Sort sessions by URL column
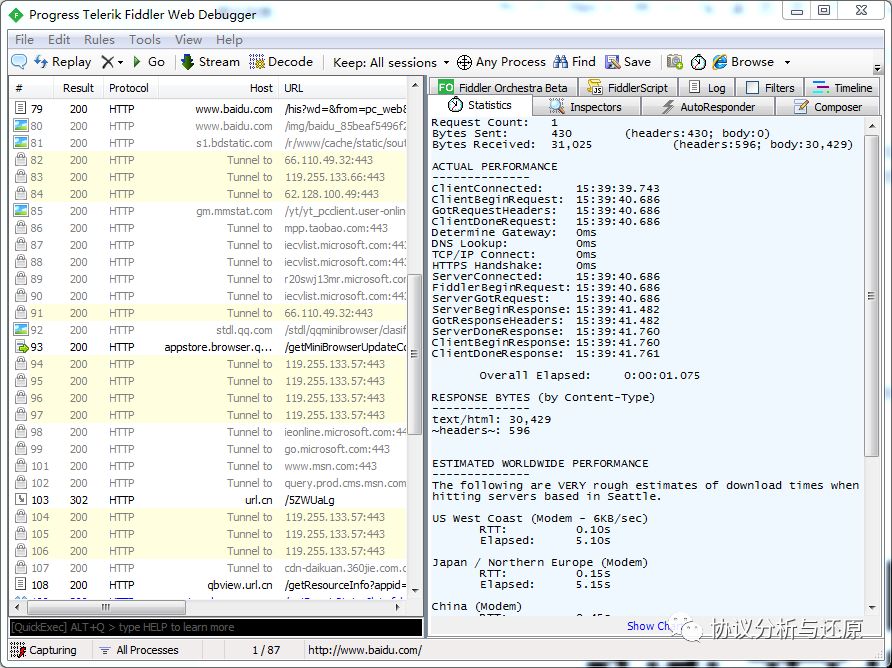The width and height of the screenshot is (892, 668). click(342, 88)
